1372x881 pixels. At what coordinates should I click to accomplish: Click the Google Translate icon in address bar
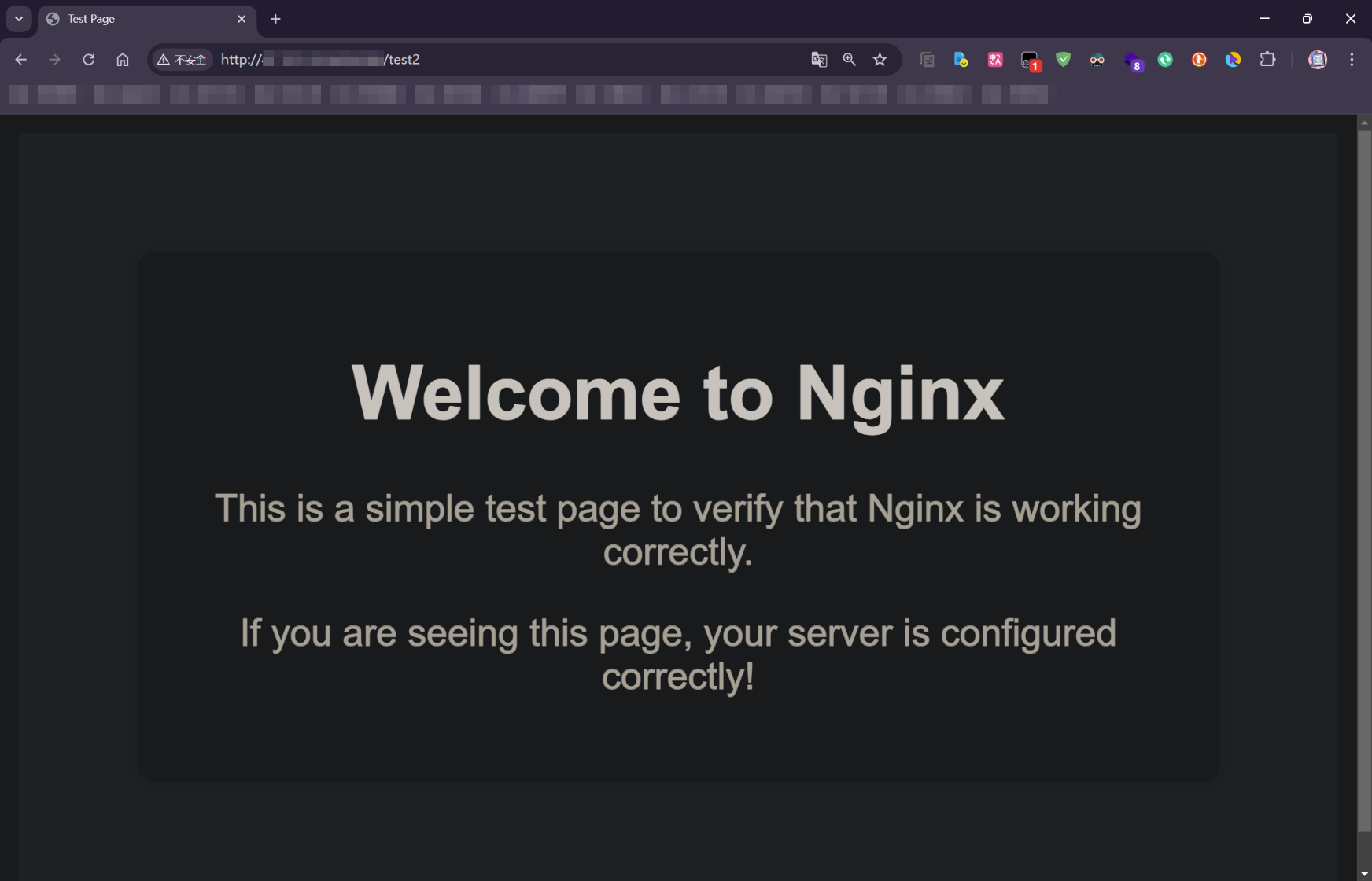click(x=819, y=60)
